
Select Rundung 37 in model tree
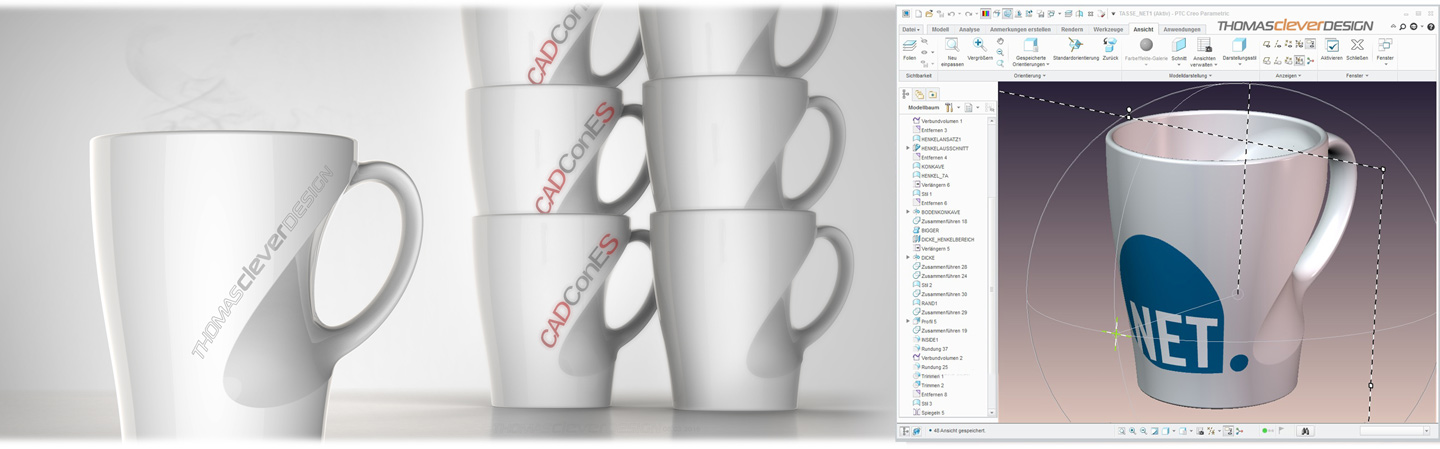point(930,349)
